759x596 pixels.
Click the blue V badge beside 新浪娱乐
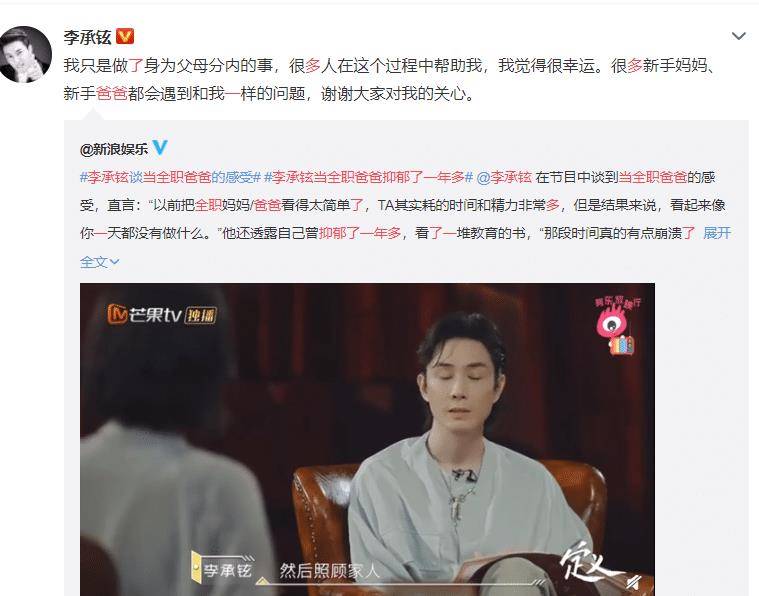(x=160, y=148)
